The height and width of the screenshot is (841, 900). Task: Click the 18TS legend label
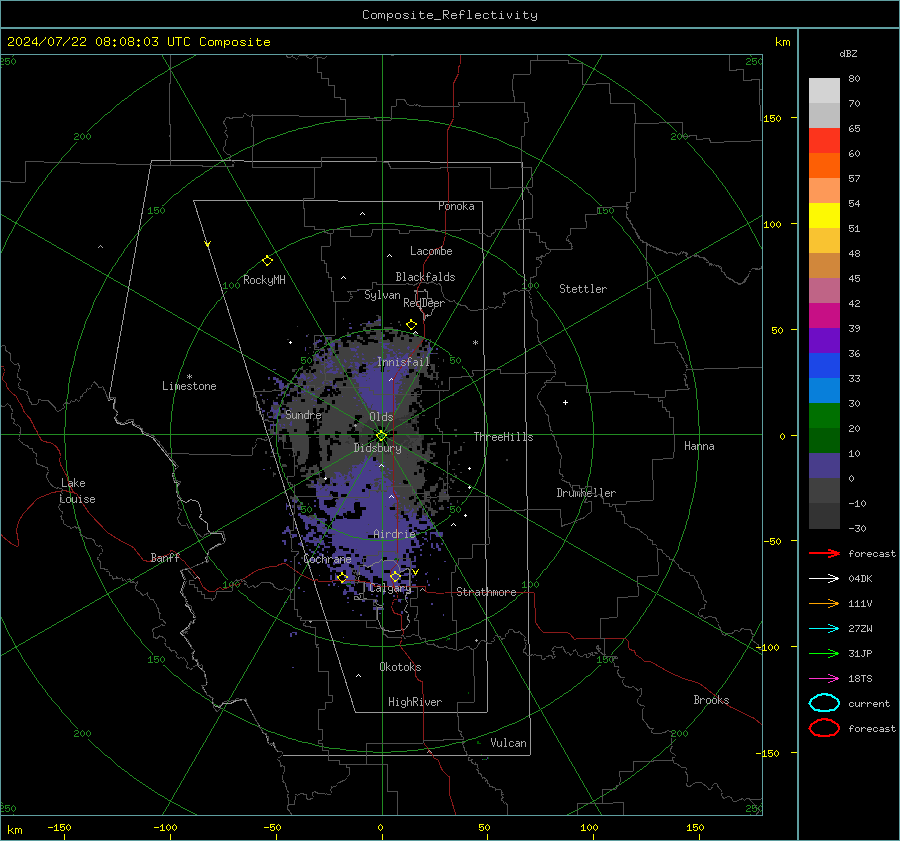click(x=860, y=679)
